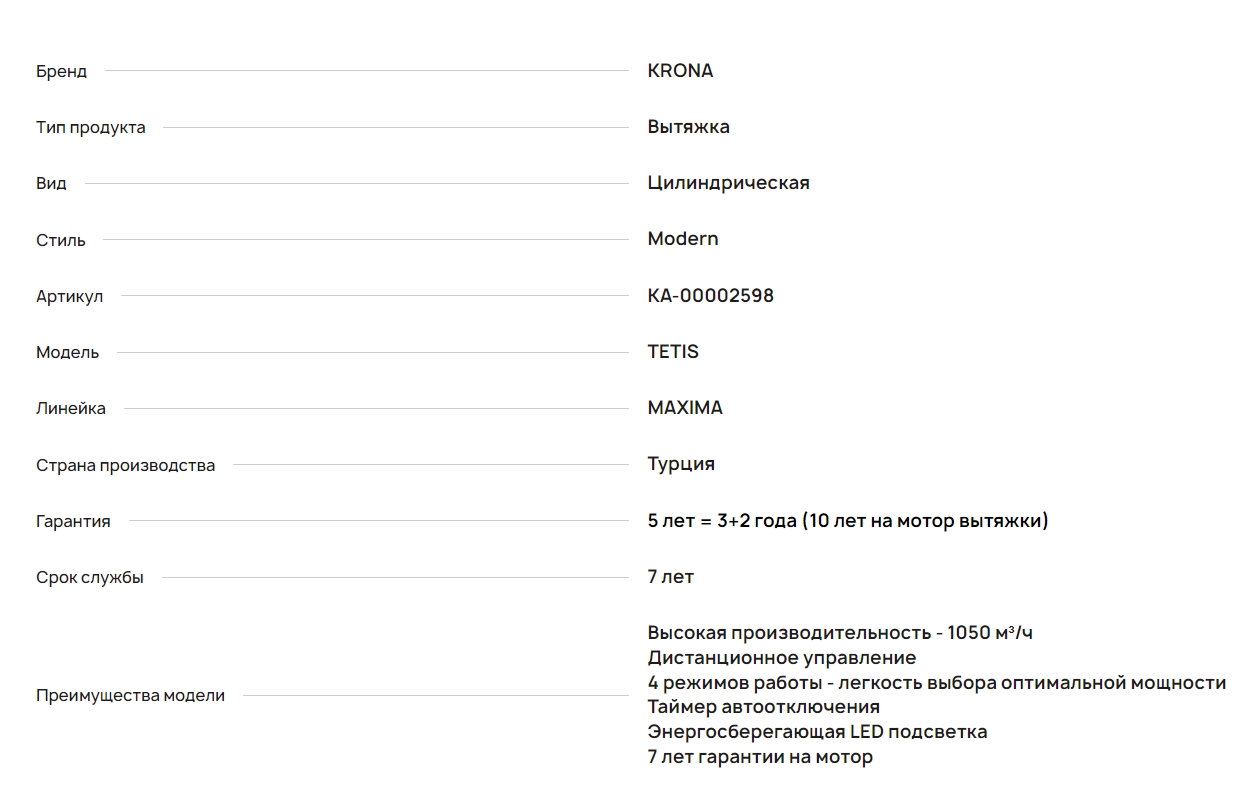Click the TETIS model name

point(673,352)
